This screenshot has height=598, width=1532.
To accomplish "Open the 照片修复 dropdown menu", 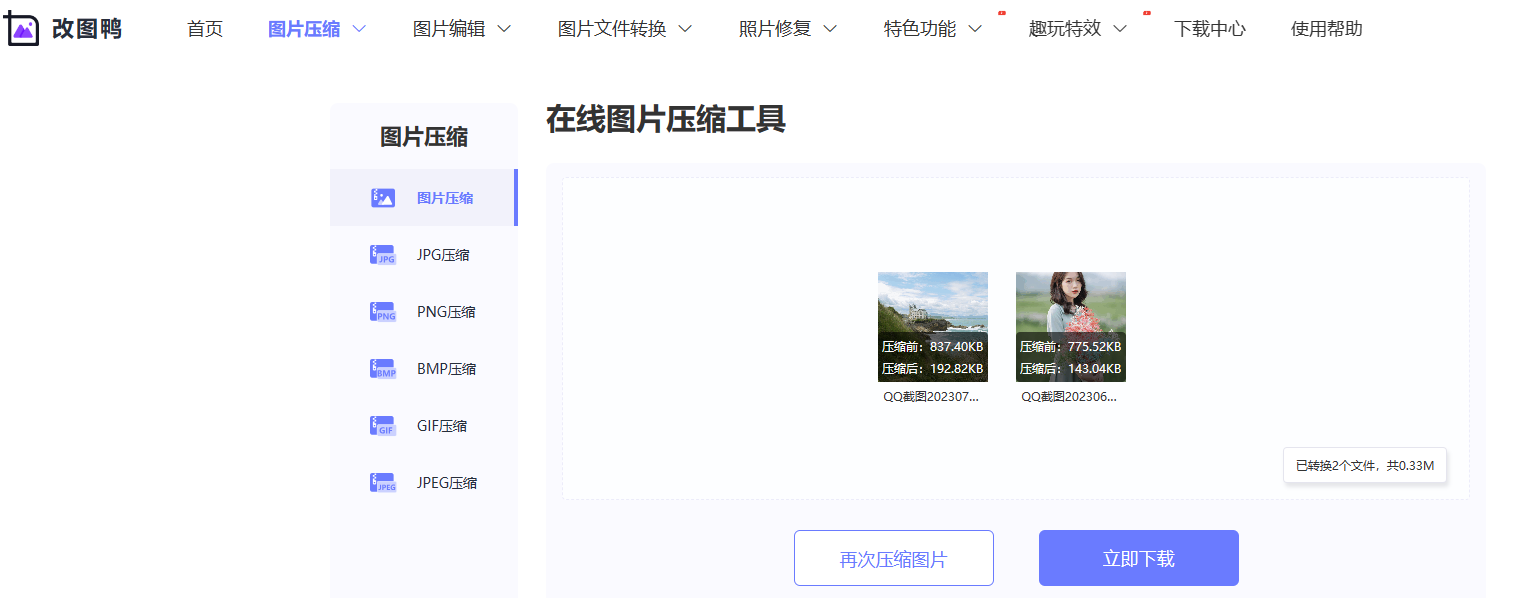I will pos(788,29).
